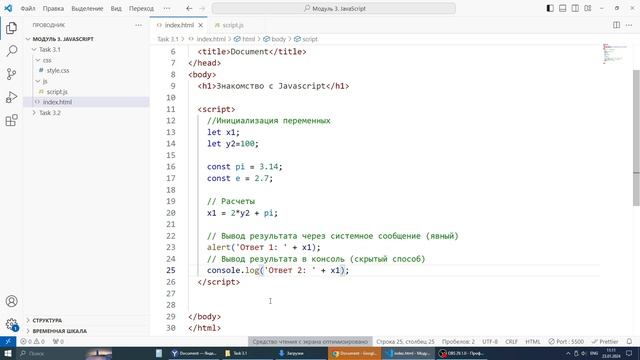Screen dimensions: 640x360
Task: Open editor more actions menu
Action: point(629,25)
